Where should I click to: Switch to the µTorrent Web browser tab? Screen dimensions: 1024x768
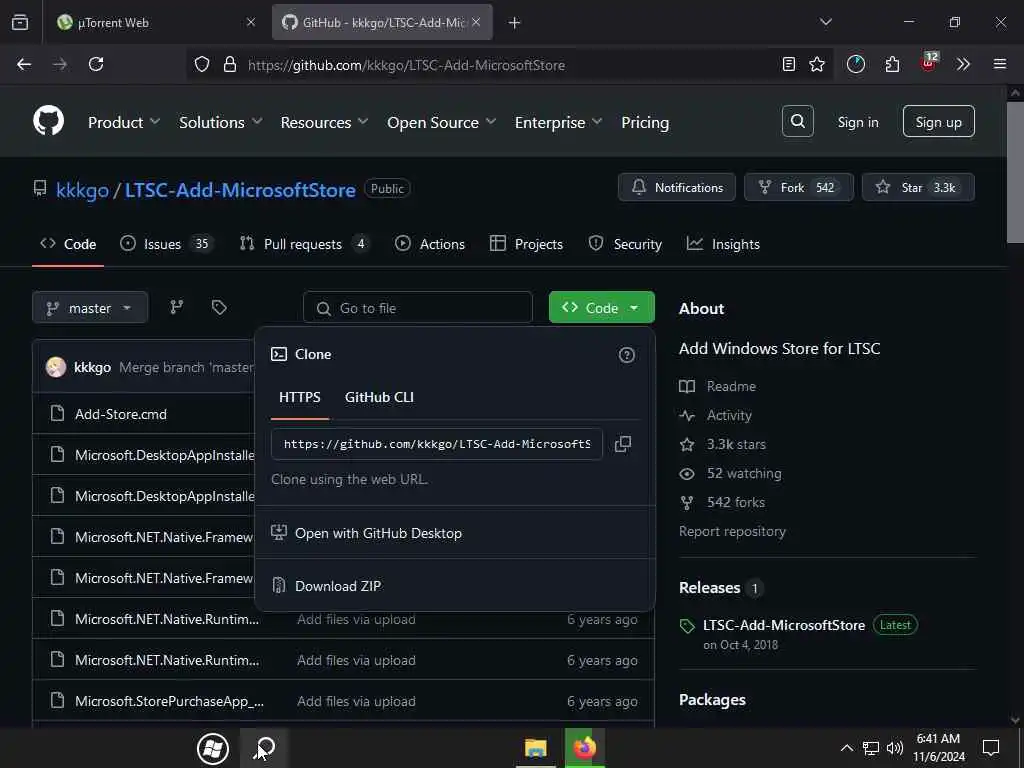155,22
